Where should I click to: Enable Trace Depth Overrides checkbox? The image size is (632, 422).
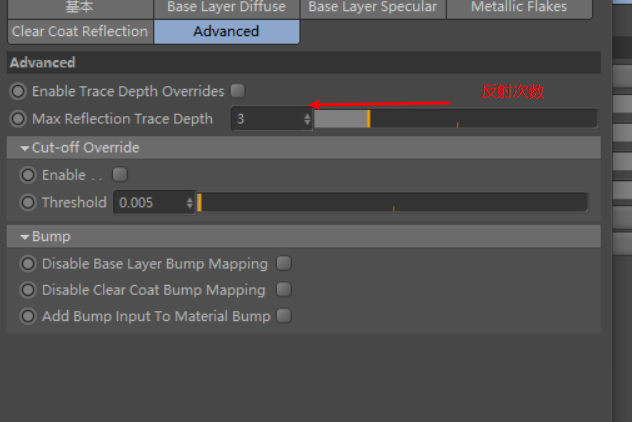click(237, 91)
